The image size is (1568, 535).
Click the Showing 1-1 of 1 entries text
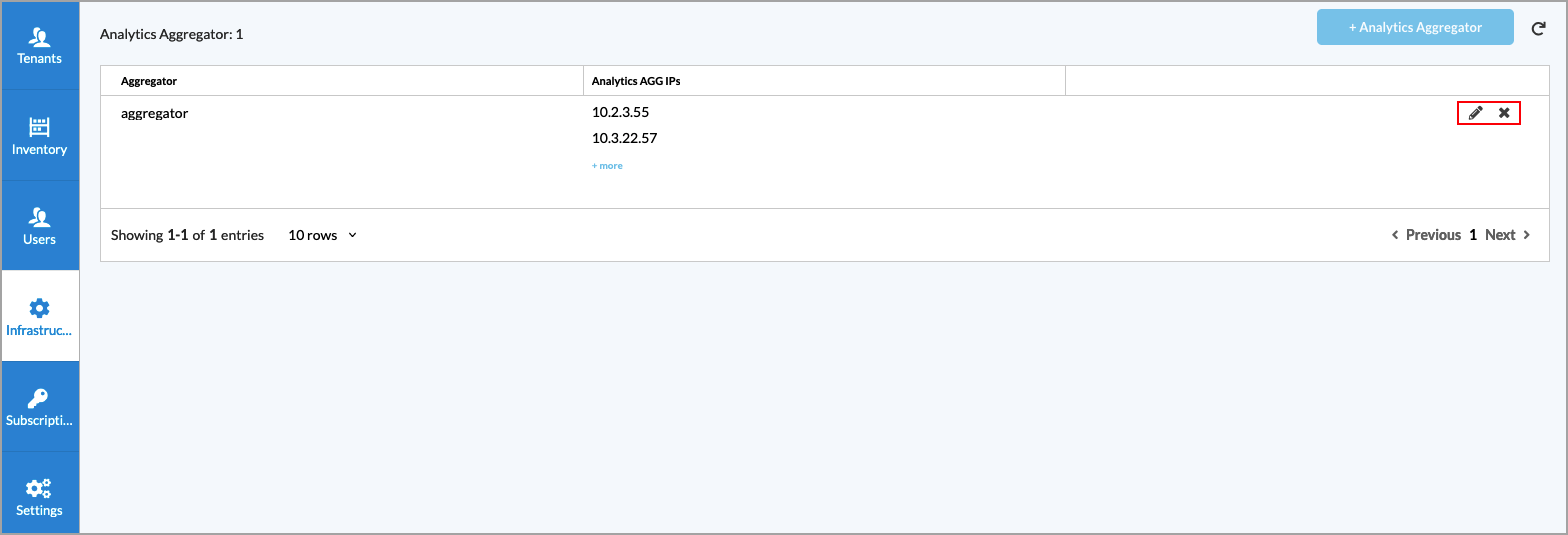pyautogui.click(x=187, y=235)
